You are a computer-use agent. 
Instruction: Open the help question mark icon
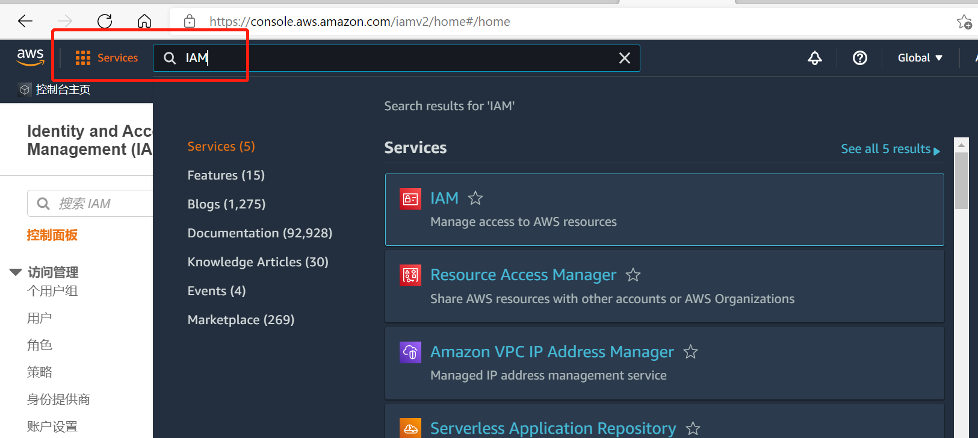click(x=860, y=58)
